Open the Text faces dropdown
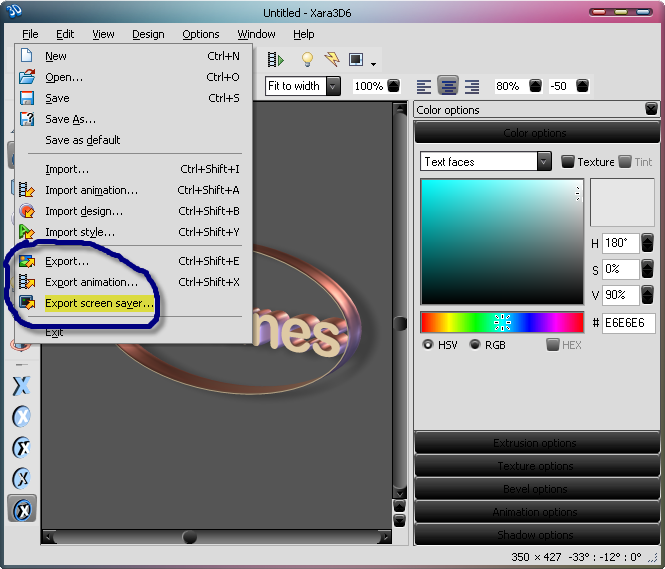The height and width of the screenshot is (569, 665). 543,162
